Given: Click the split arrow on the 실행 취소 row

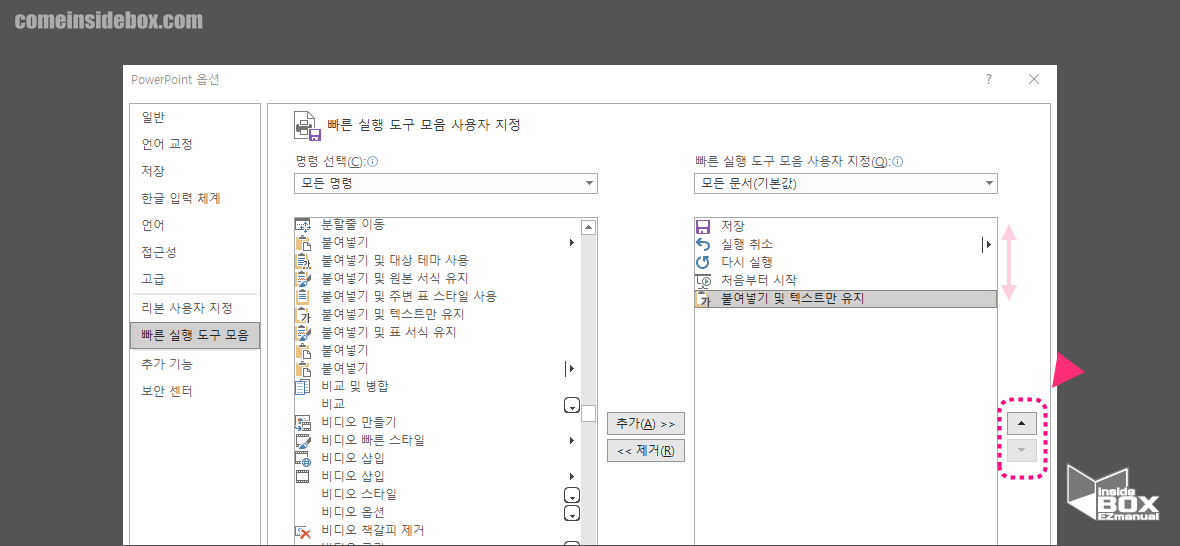Looking at the screenshot, I should (x=987, y=244).
